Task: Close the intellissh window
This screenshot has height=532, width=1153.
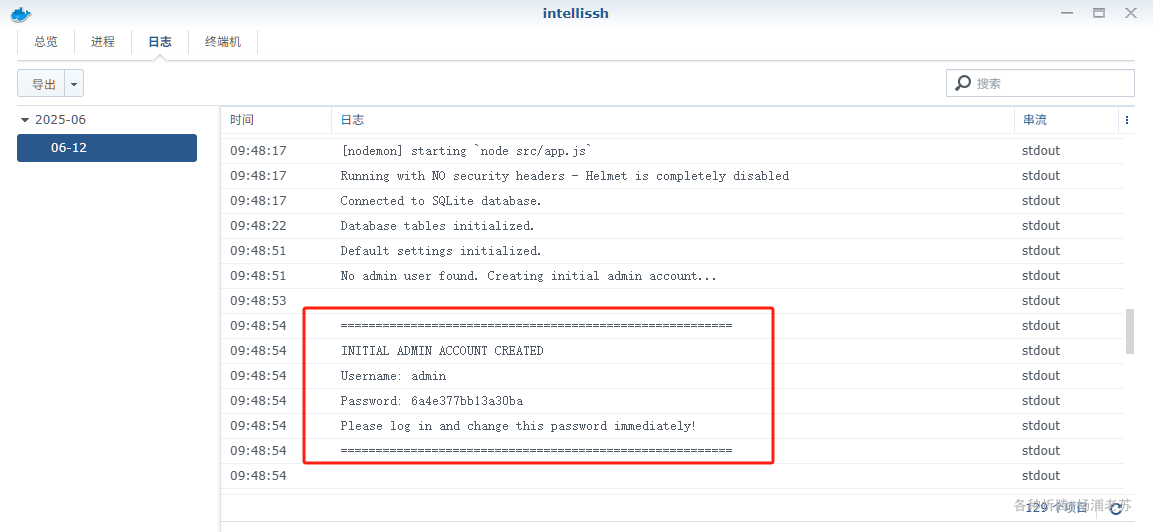Action: pos(1131,13)
